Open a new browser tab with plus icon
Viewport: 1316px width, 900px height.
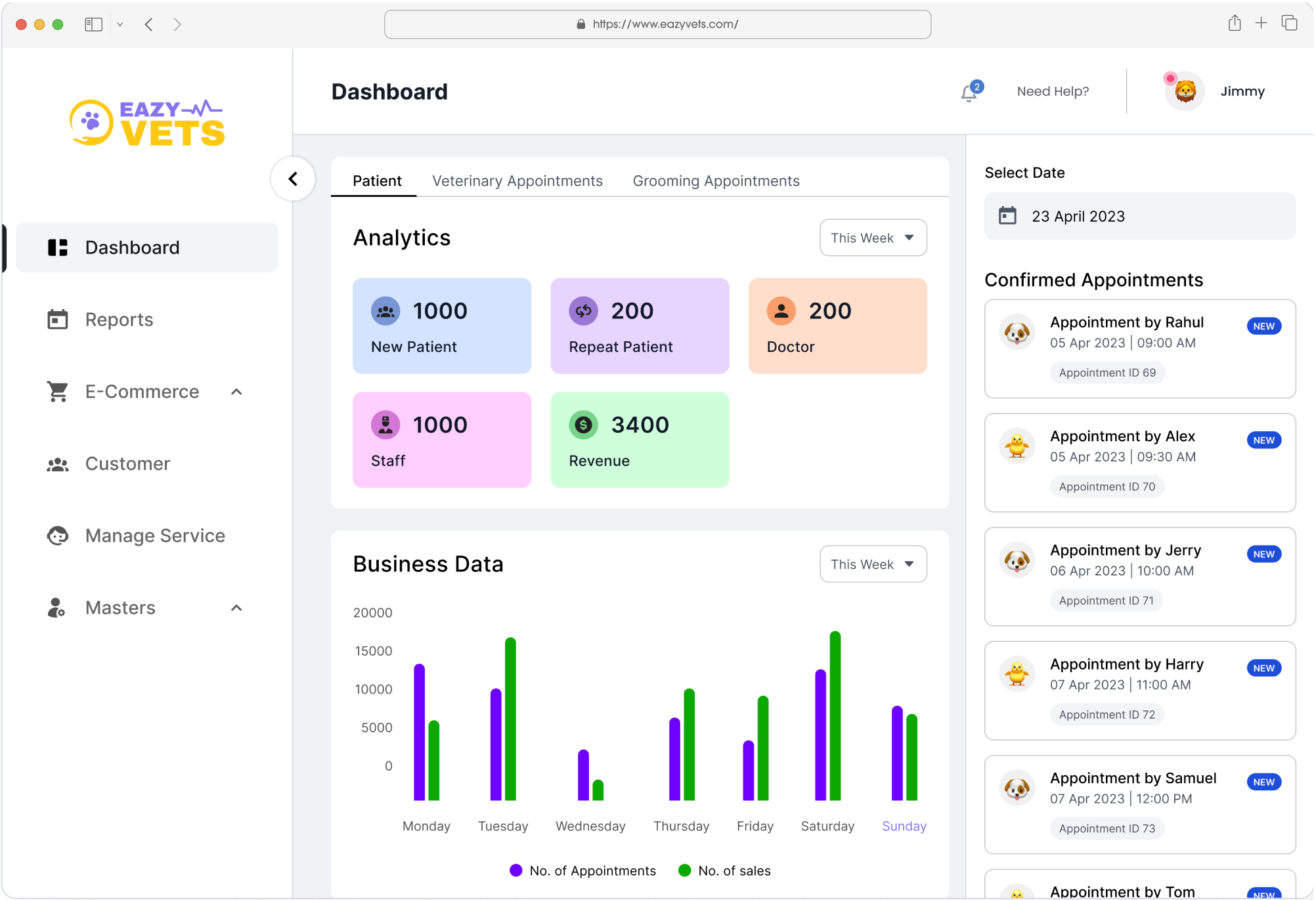(x=1261, y=23)
